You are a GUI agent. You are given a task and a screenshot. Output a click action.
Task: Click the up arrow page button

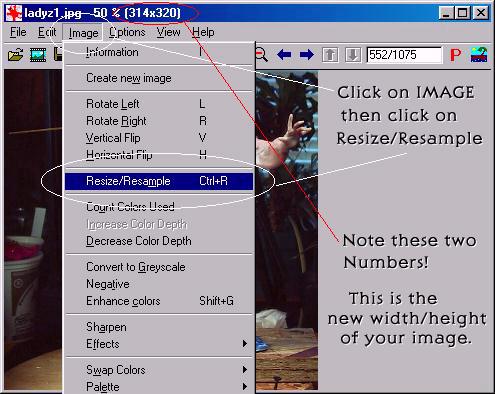330,55
